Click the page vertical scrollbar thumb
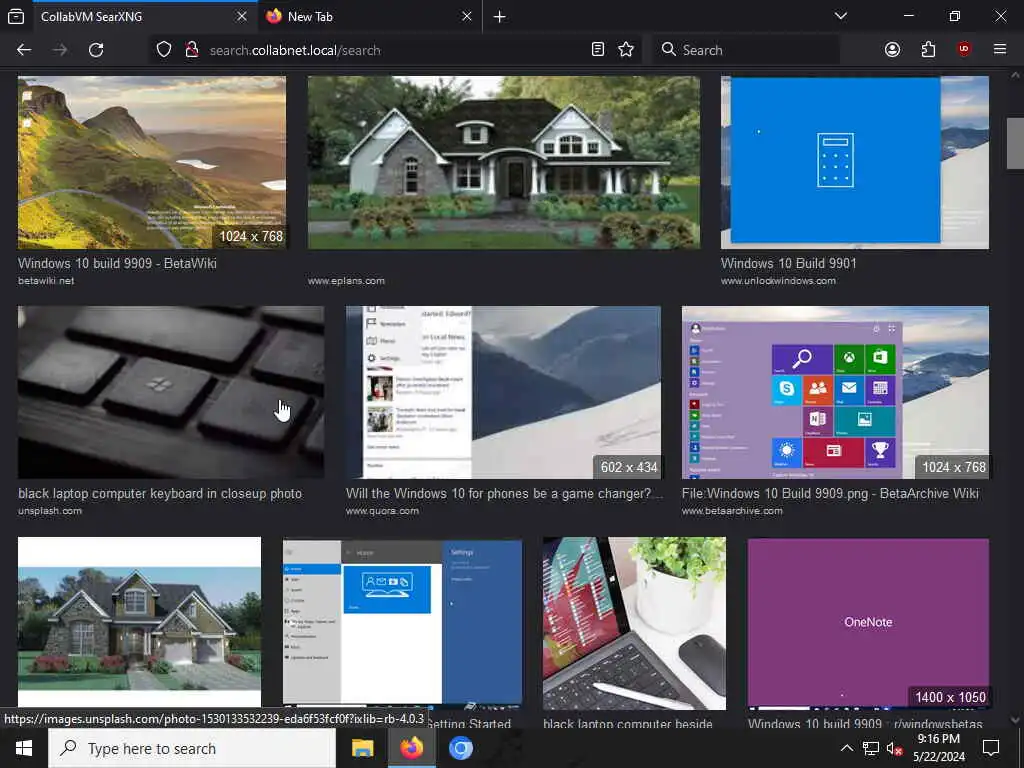The height and width of the screenshot is (768, 1024). [x=1015, y=143]
